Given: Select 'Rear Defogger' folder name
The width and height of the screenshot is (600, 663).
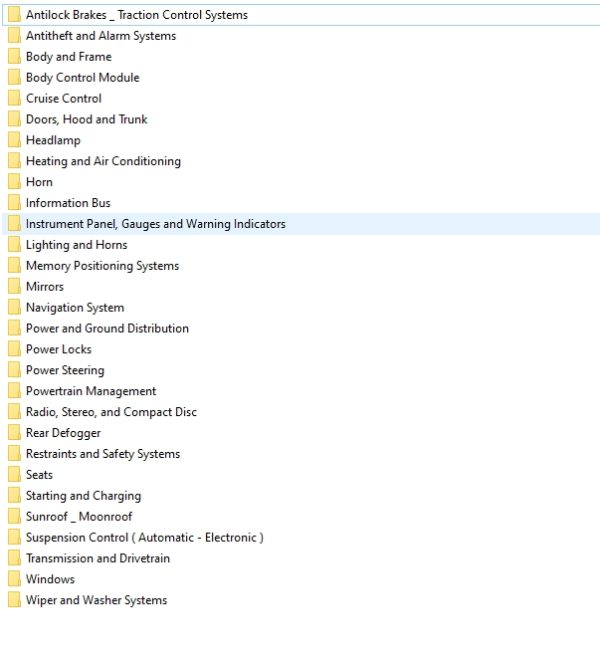Looking at the screenshot, I should (63, 433).
